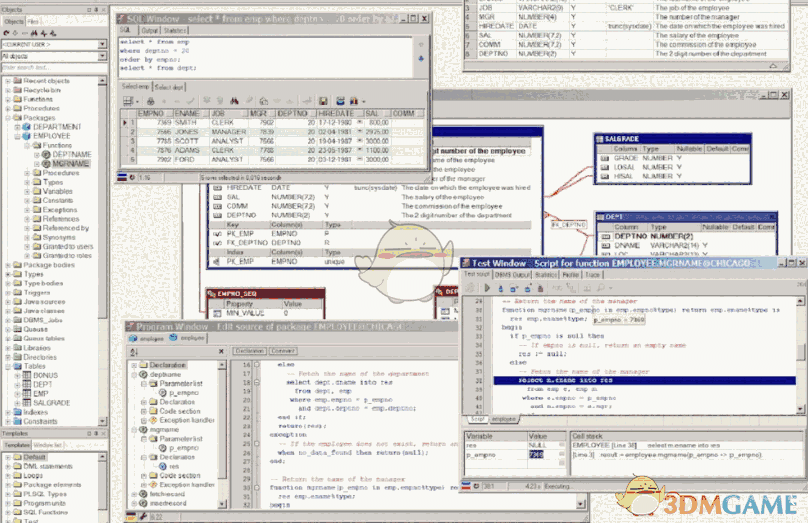Open Profile tab in Test Window
The height and width of the screenshot is (523, 808).
[x=570, y=275]
